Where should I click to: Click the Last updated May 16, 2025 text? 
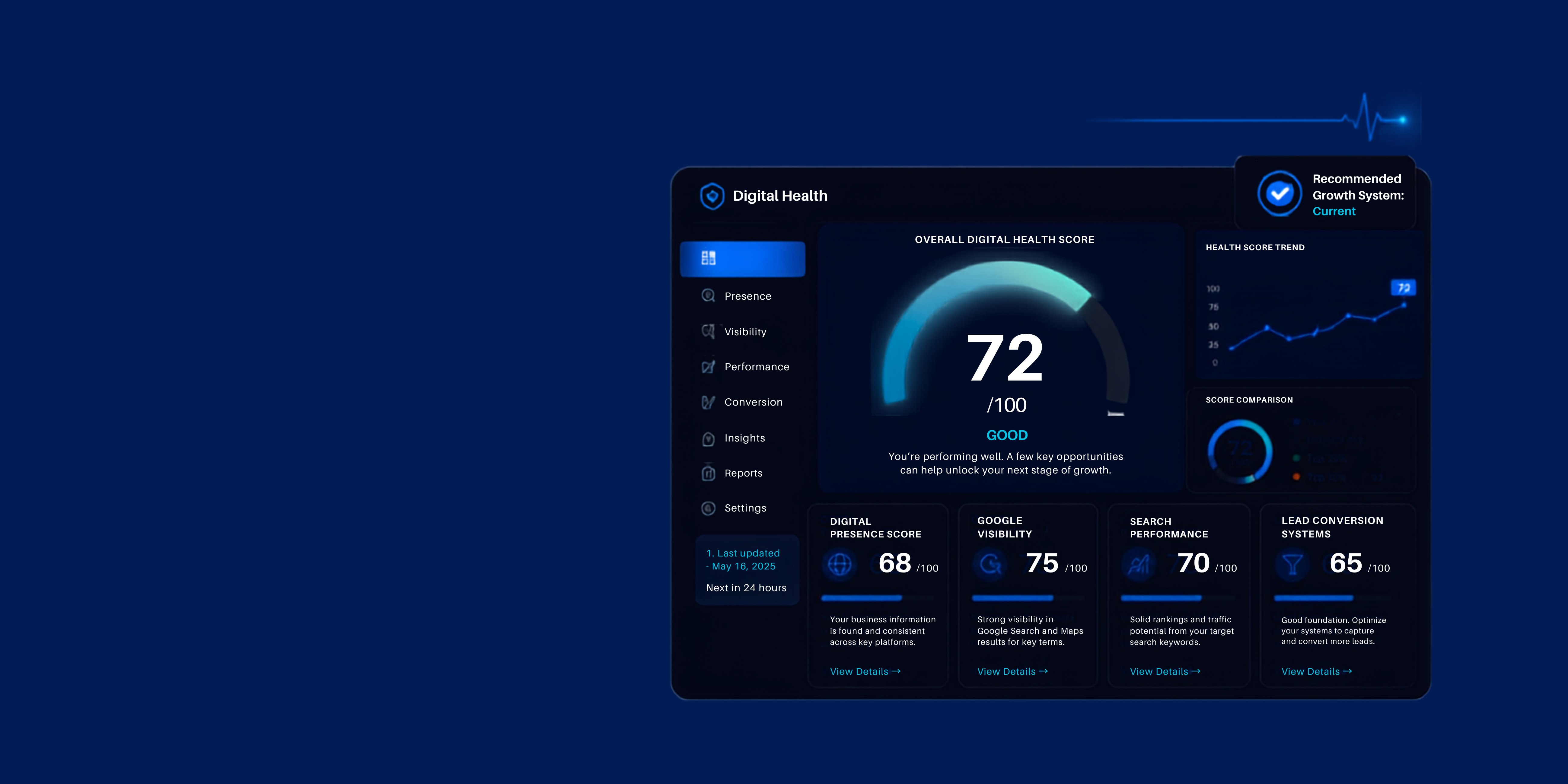coord(743,559)
